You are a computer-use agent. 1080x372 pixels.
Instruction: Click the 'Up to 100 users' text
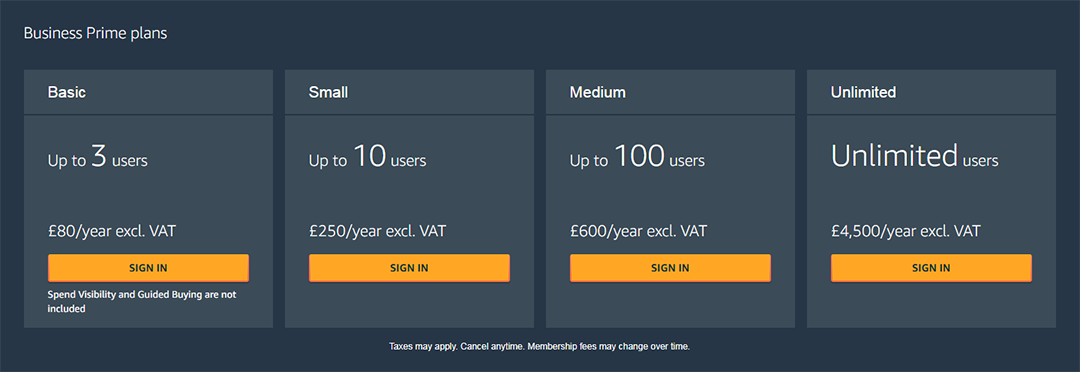637,158
